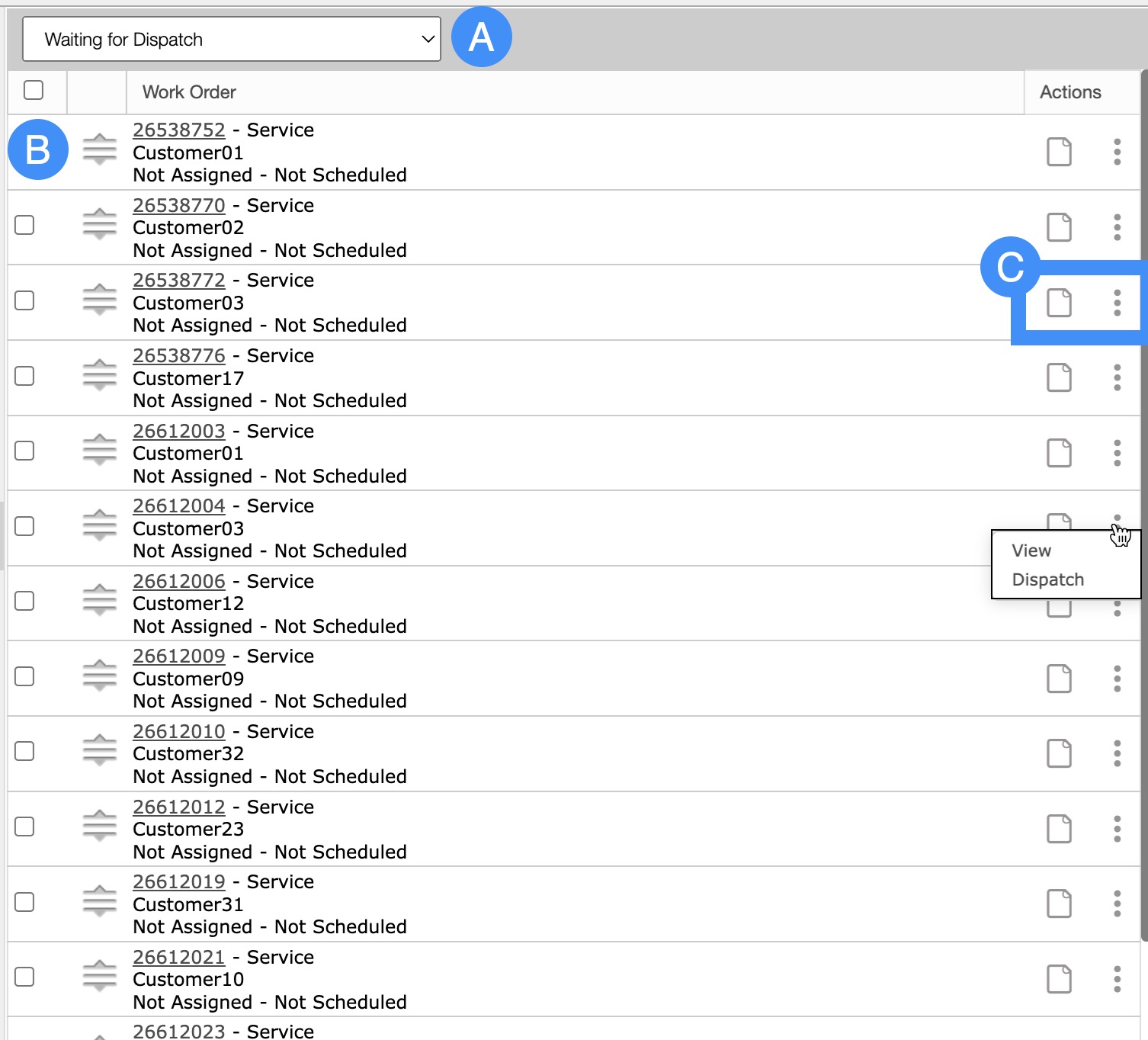Click the Work Order column header
Viewport: 1148px width, 1040px height.
(x=189, y=92)
